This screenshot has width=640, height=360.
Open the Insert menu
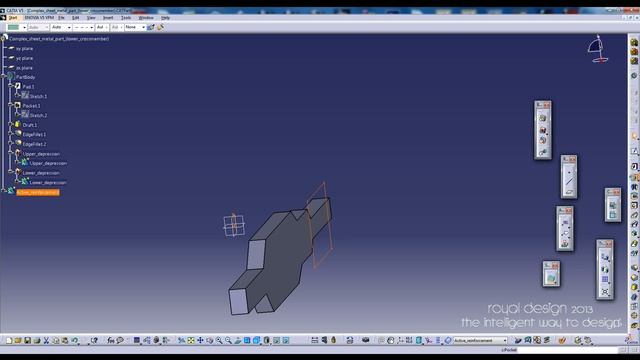pyautogui.click(x=108, y=18)
